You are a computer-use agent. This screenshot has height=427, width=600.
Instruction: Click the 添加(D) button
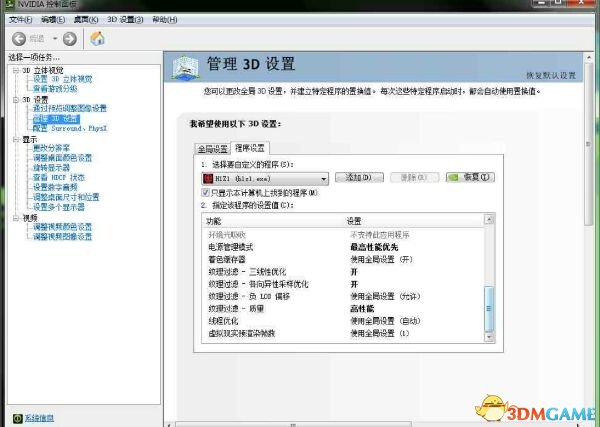click(359, 177)
